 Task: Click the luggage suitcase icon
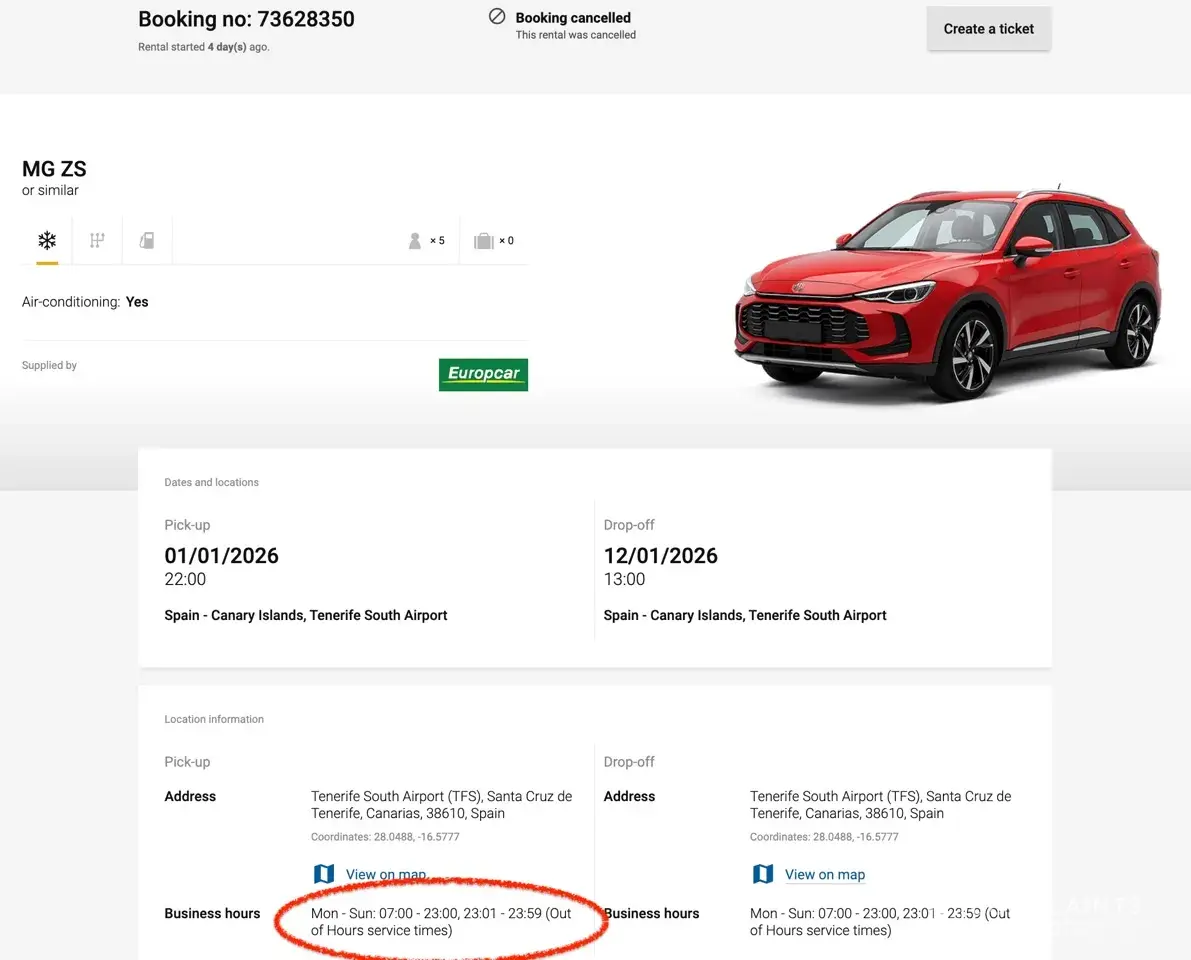click(x=484, y=241)
